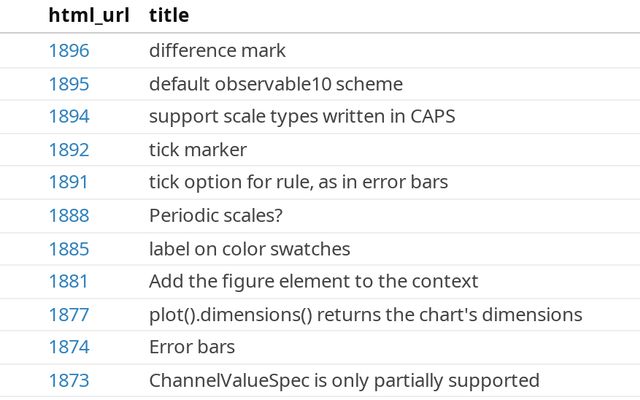This screenshot has width=640, height=400.
Task: Click the html_url column header
Action: coord(89,16)
